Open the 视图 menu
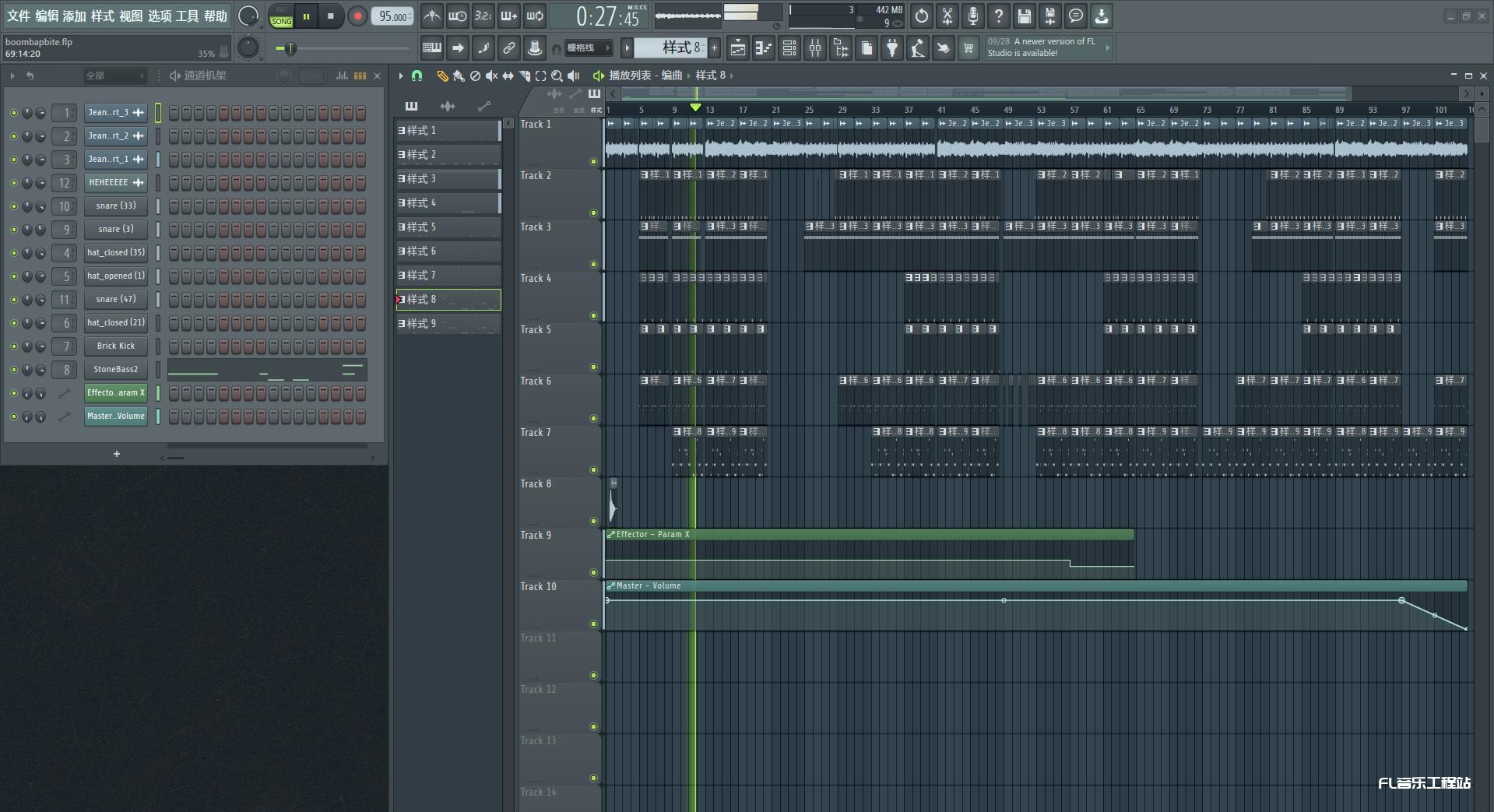Screen dimensions: 1494x812 (x=131, y=16)
